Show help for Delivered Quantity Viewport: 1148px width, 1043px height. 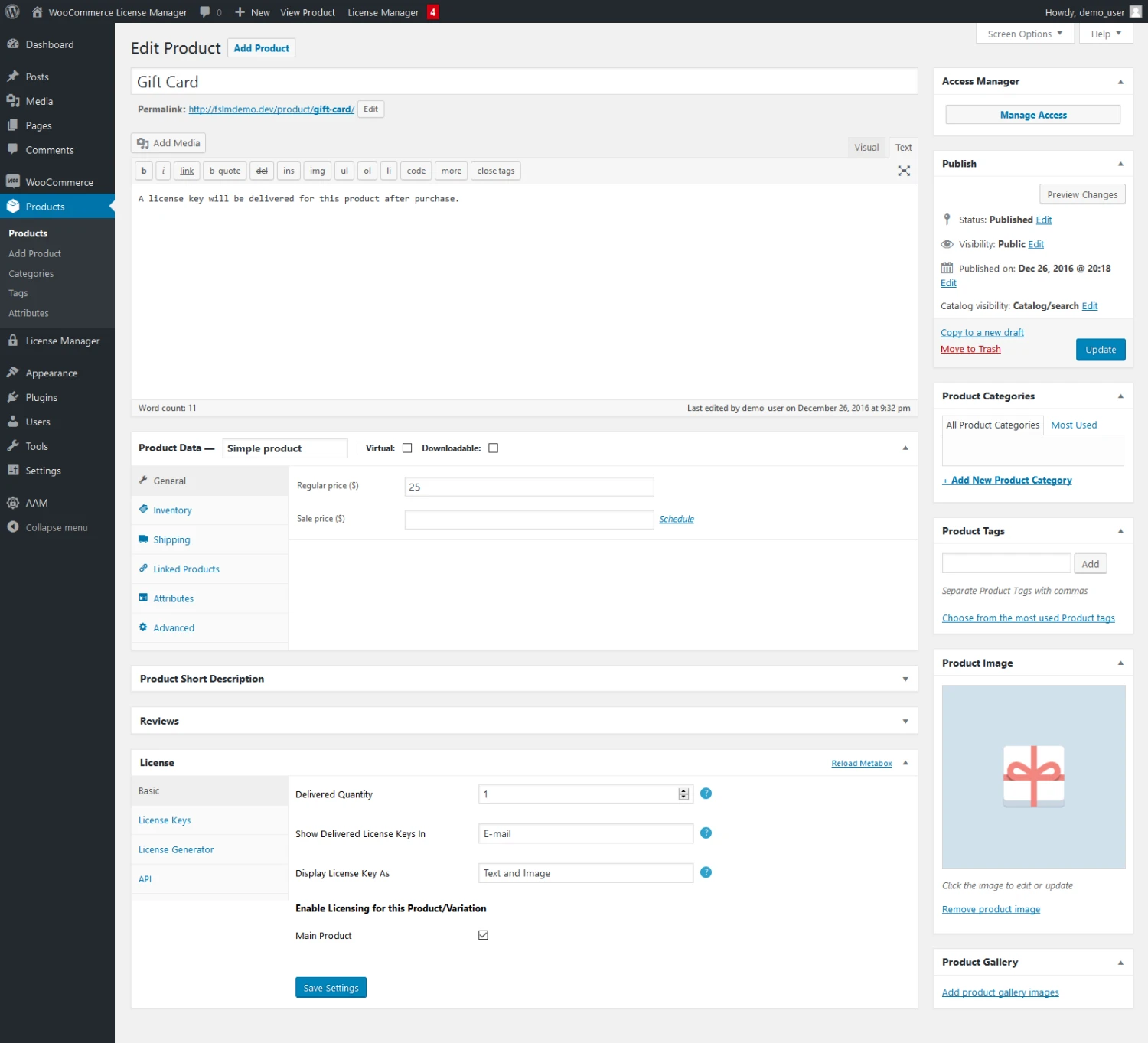click(706, 794)
